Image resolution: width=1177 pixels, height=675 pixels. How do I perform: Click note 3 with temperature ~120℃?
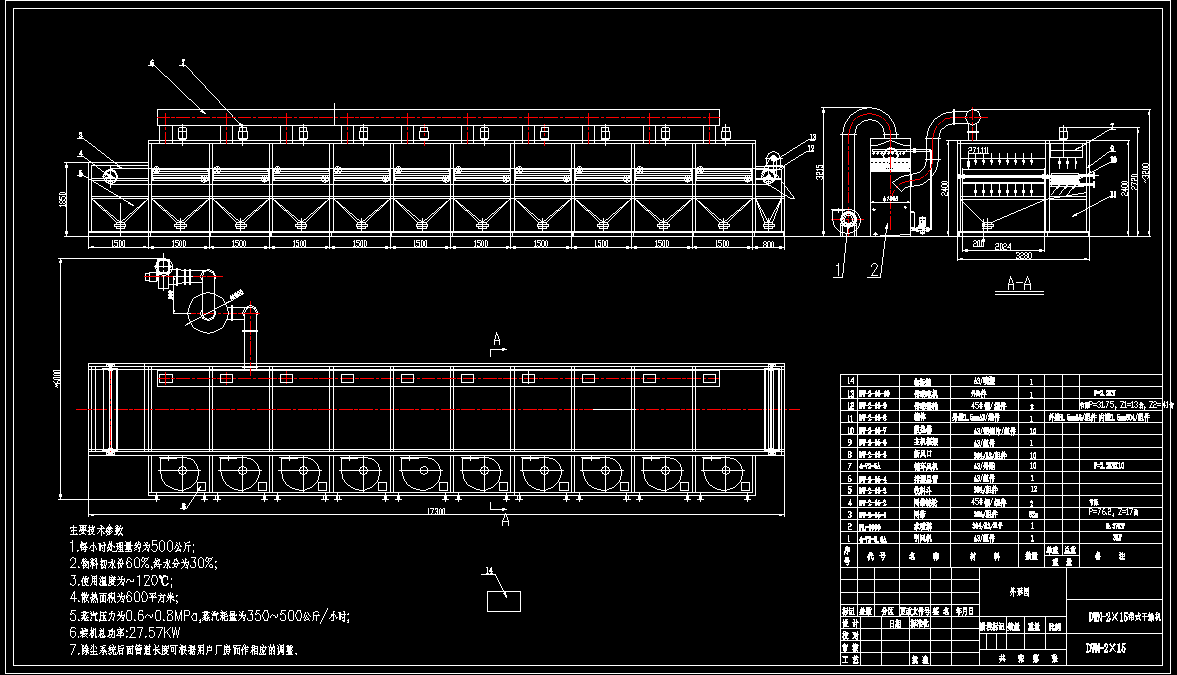[x=120, y=580]
